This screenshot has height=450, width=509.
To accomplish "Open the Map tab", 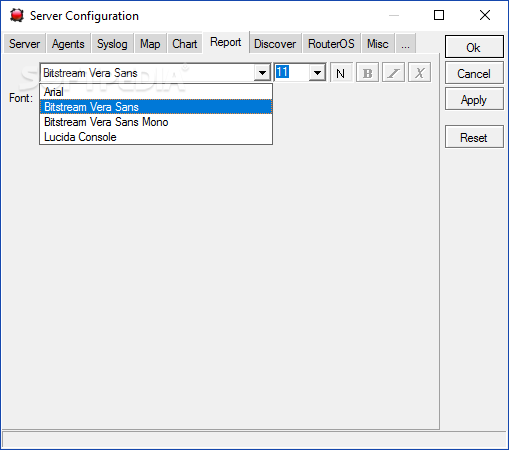I will pyautogui.click(x=150, y=44).
